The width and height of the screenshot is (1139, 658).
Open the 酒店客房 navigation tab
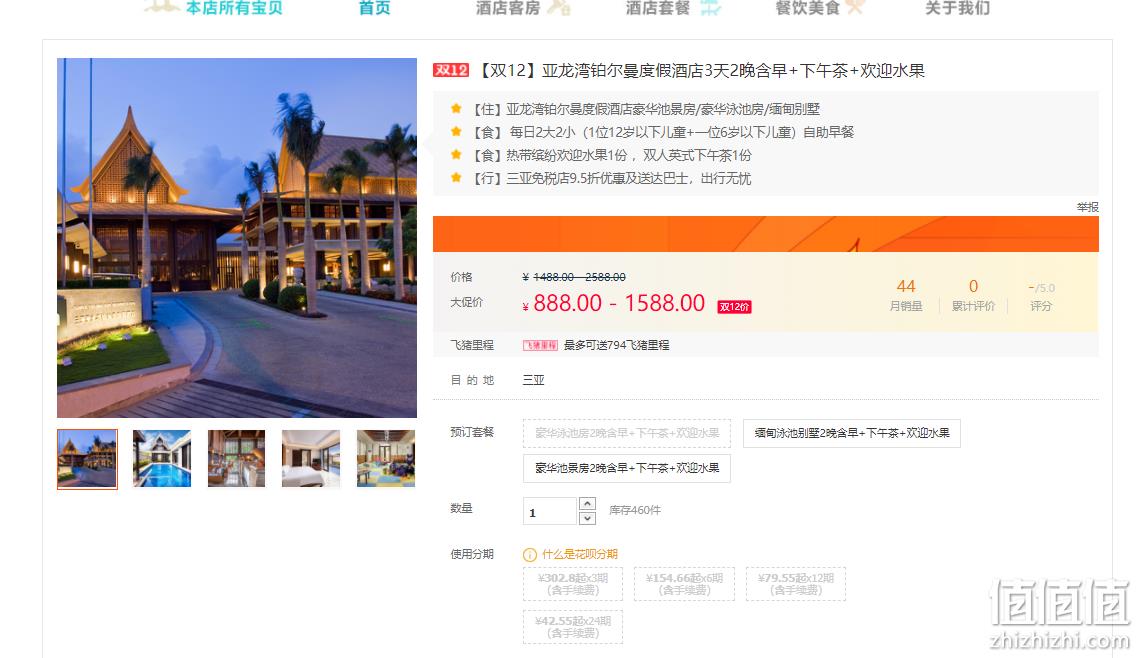pos(508,8)
